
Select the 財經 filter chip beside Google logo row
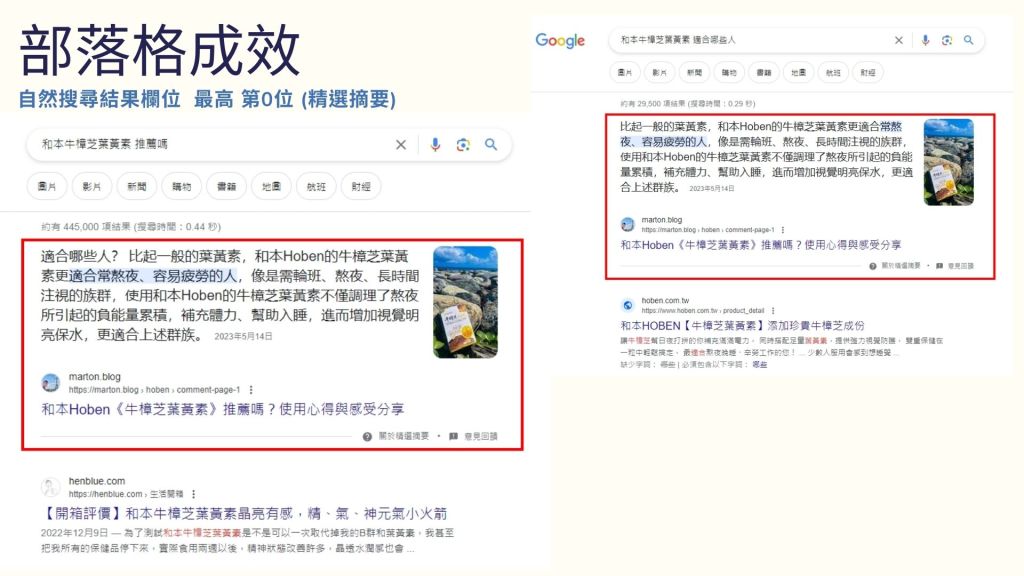(867, 72)
